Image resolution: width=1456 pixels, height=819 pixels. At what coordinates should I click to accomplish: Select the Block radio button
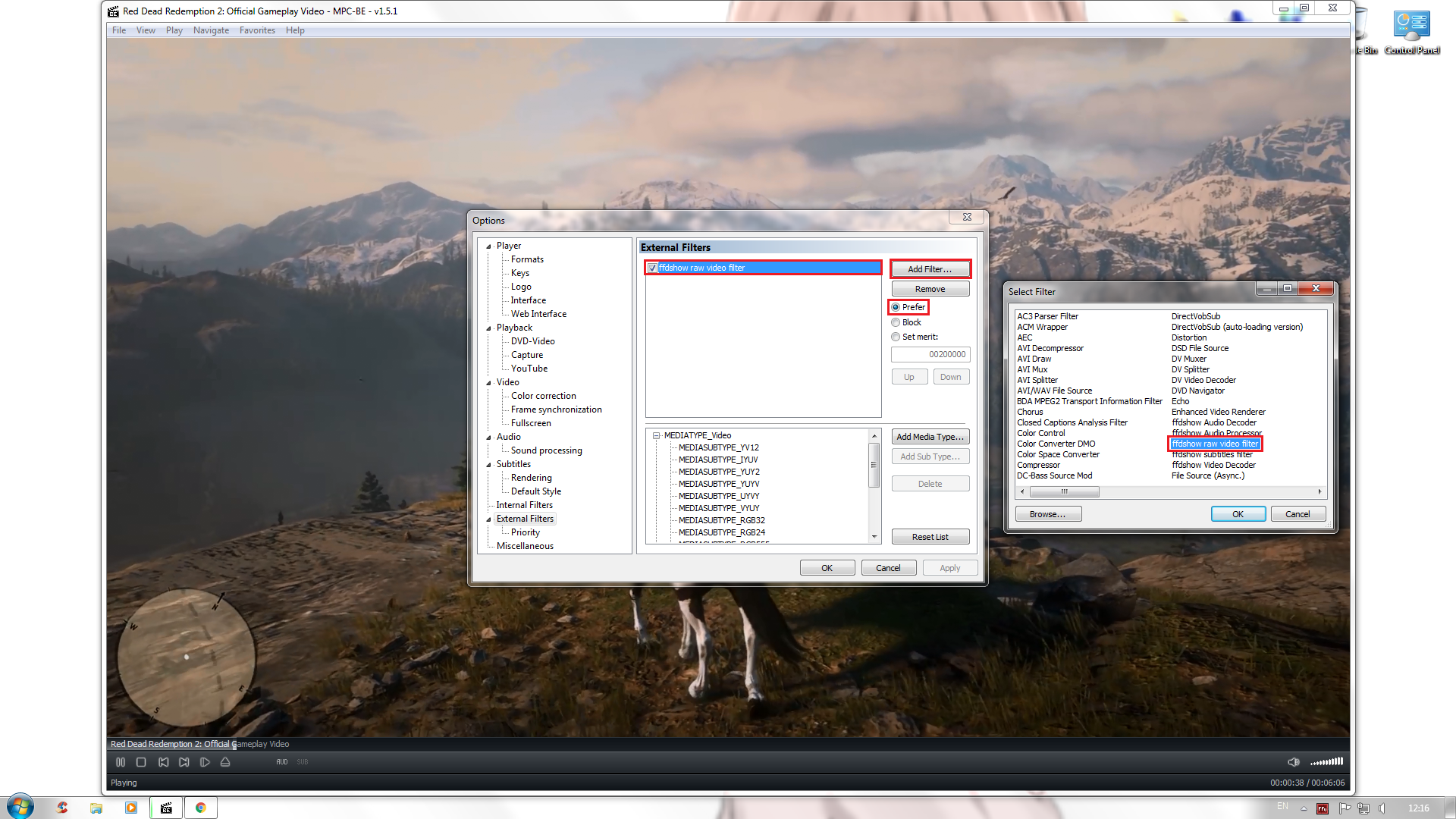[x=896, y=322]
